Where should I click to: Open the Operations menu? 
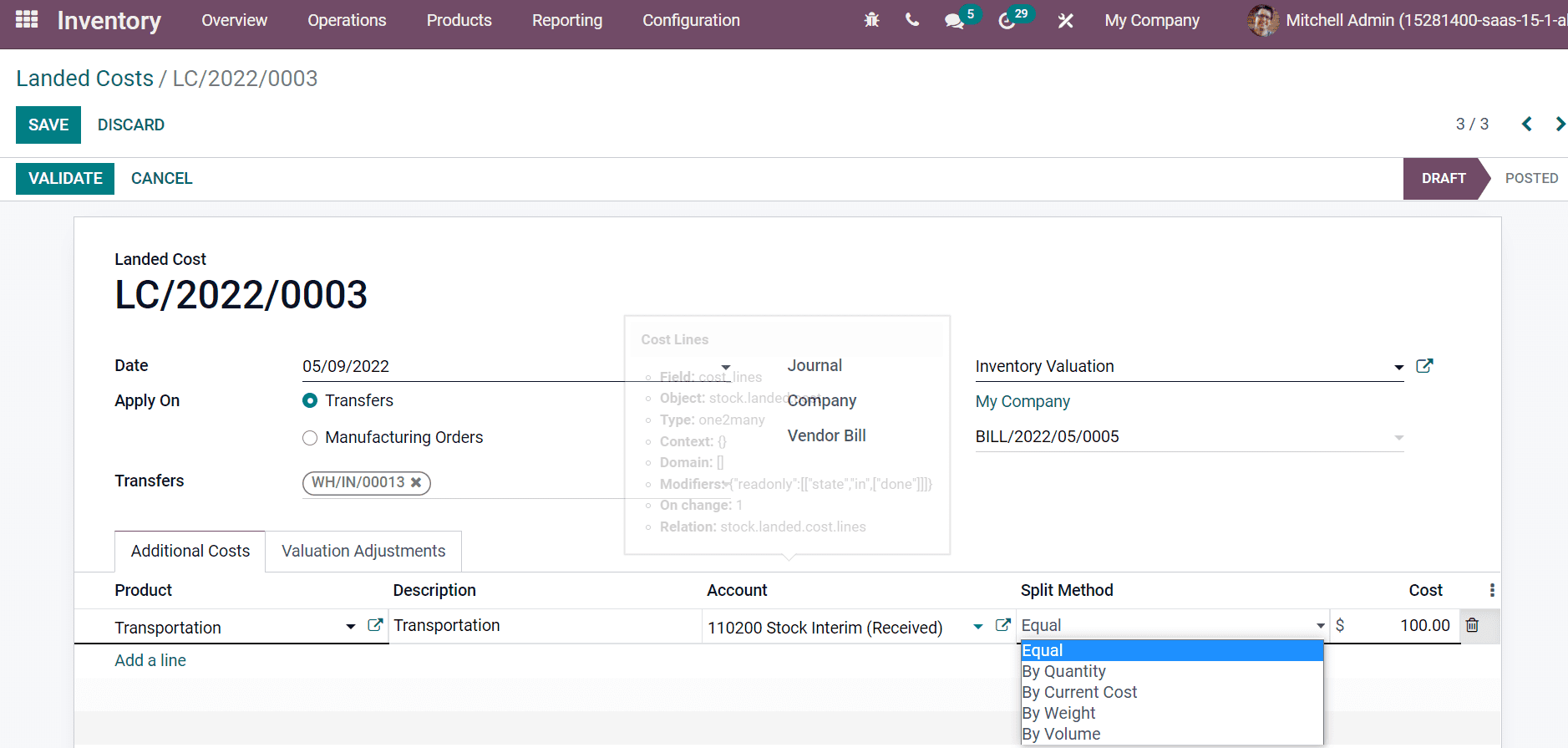point(347,20)
